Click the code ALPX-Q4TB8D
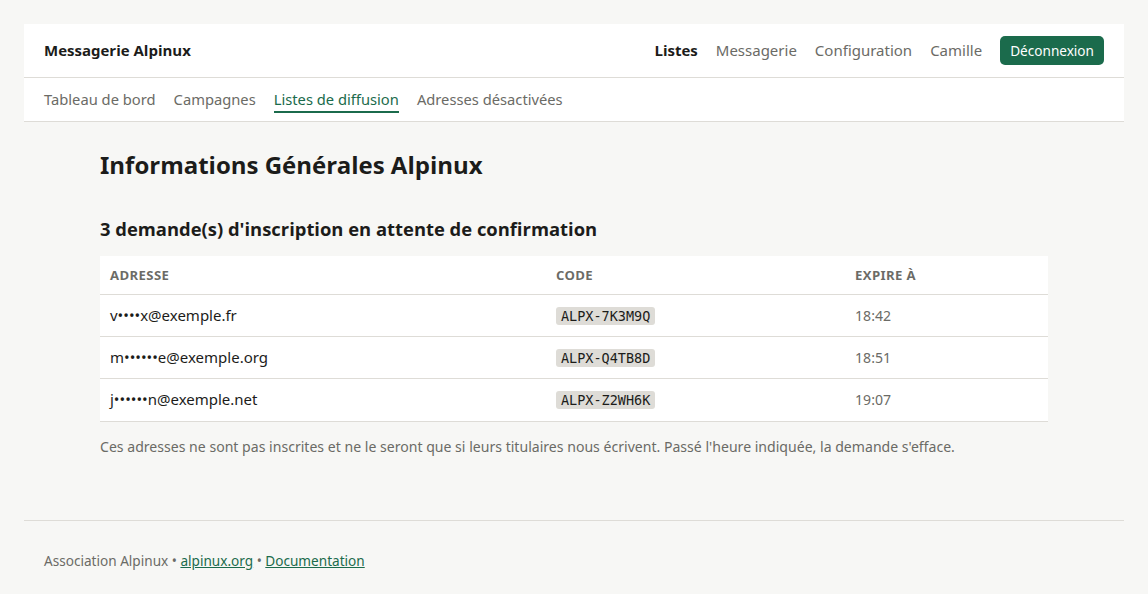The image size is (1148, 594). [x=605, y=358]
